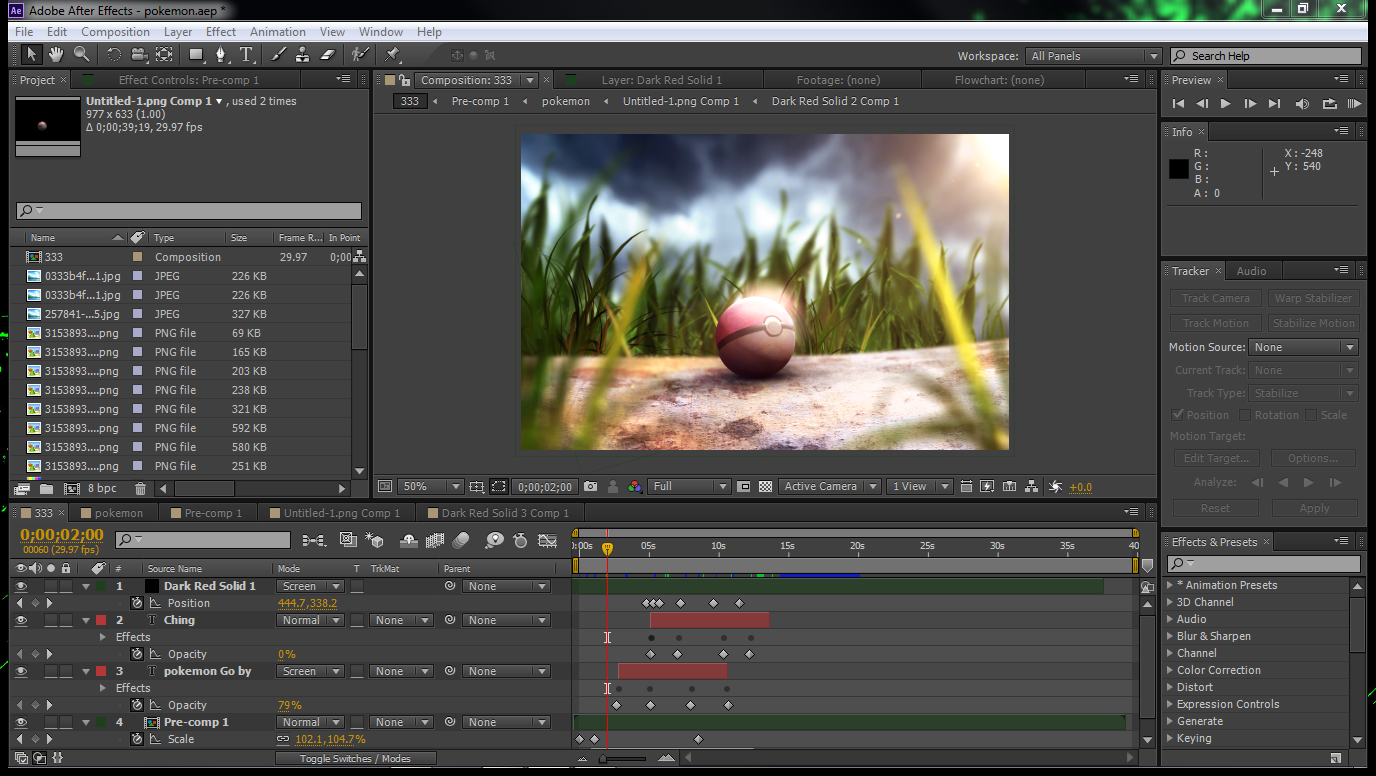Screen dimensions: 1376x776
Task: Expand the Animation Presets category
Action: (x=1171, y=585)
